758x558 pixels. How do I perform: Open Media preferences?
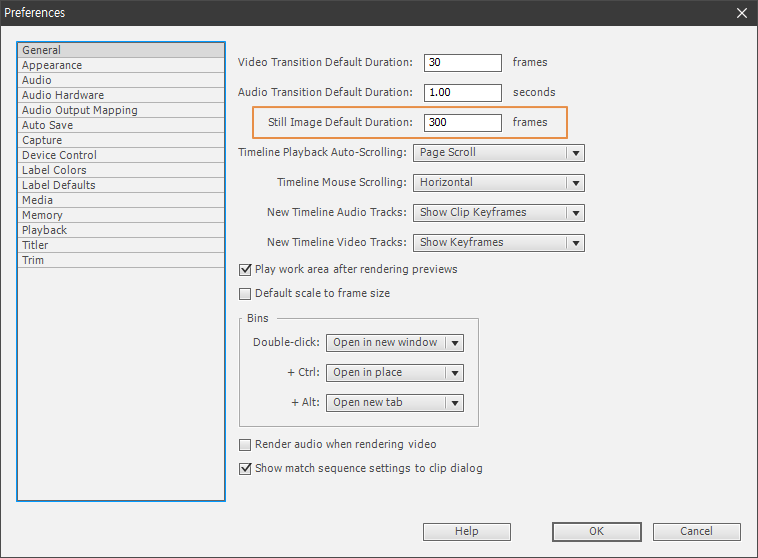pyautogui.click(x=121, y=200)
